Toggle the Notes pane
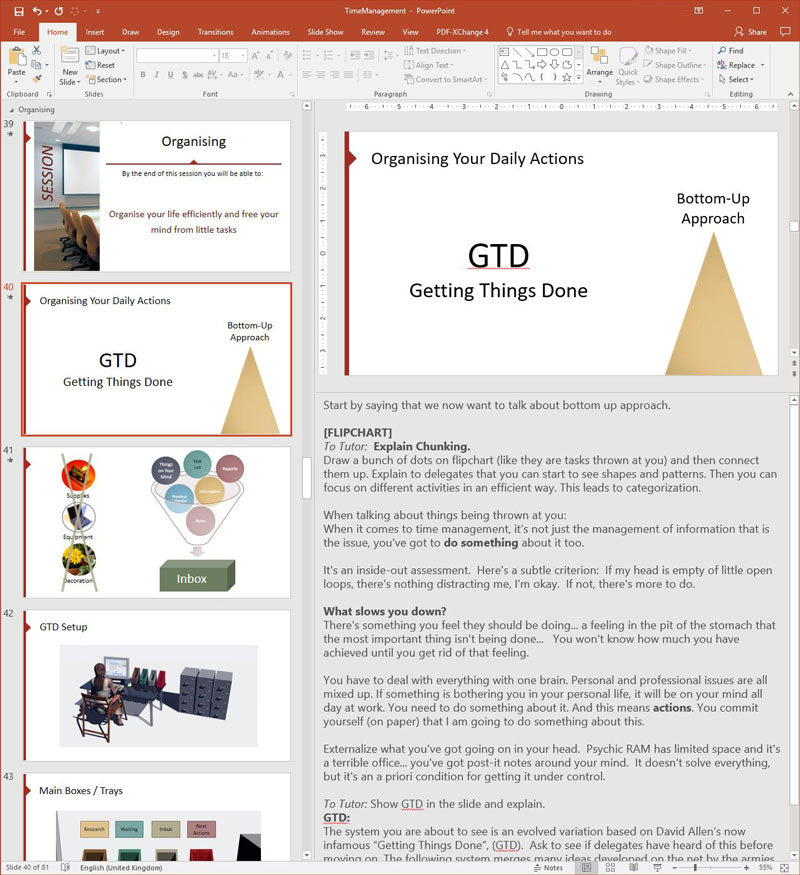Screen dimensions: 800x875 pyautogui.click(x=548, y=868)
